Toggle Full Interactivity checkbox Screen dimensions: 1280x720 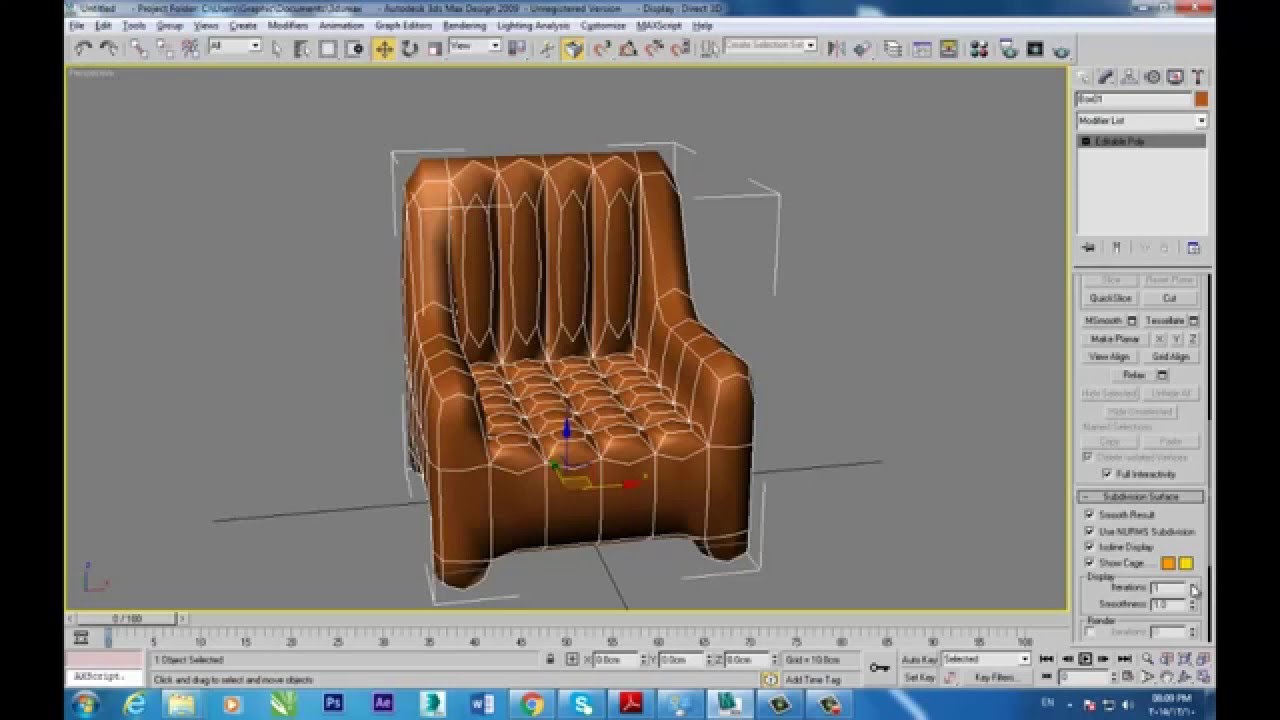coord(1106,474)
